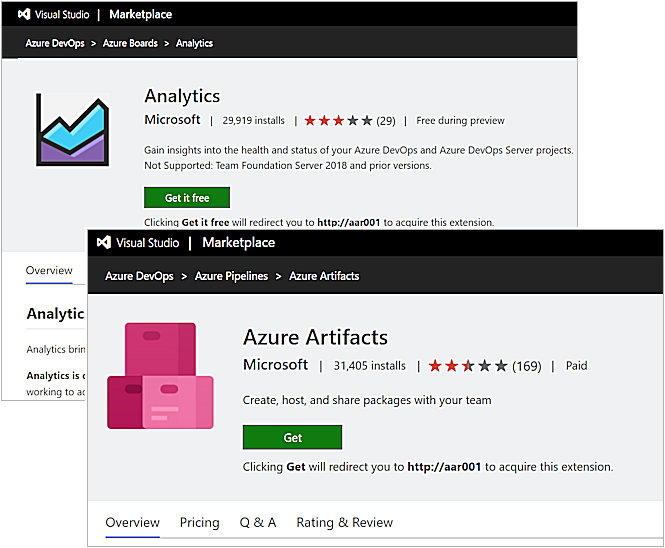This screenshot has height=548, width=665.
Task: Click the Visual Studio logo in Analytics window
Action: [24, 14]
